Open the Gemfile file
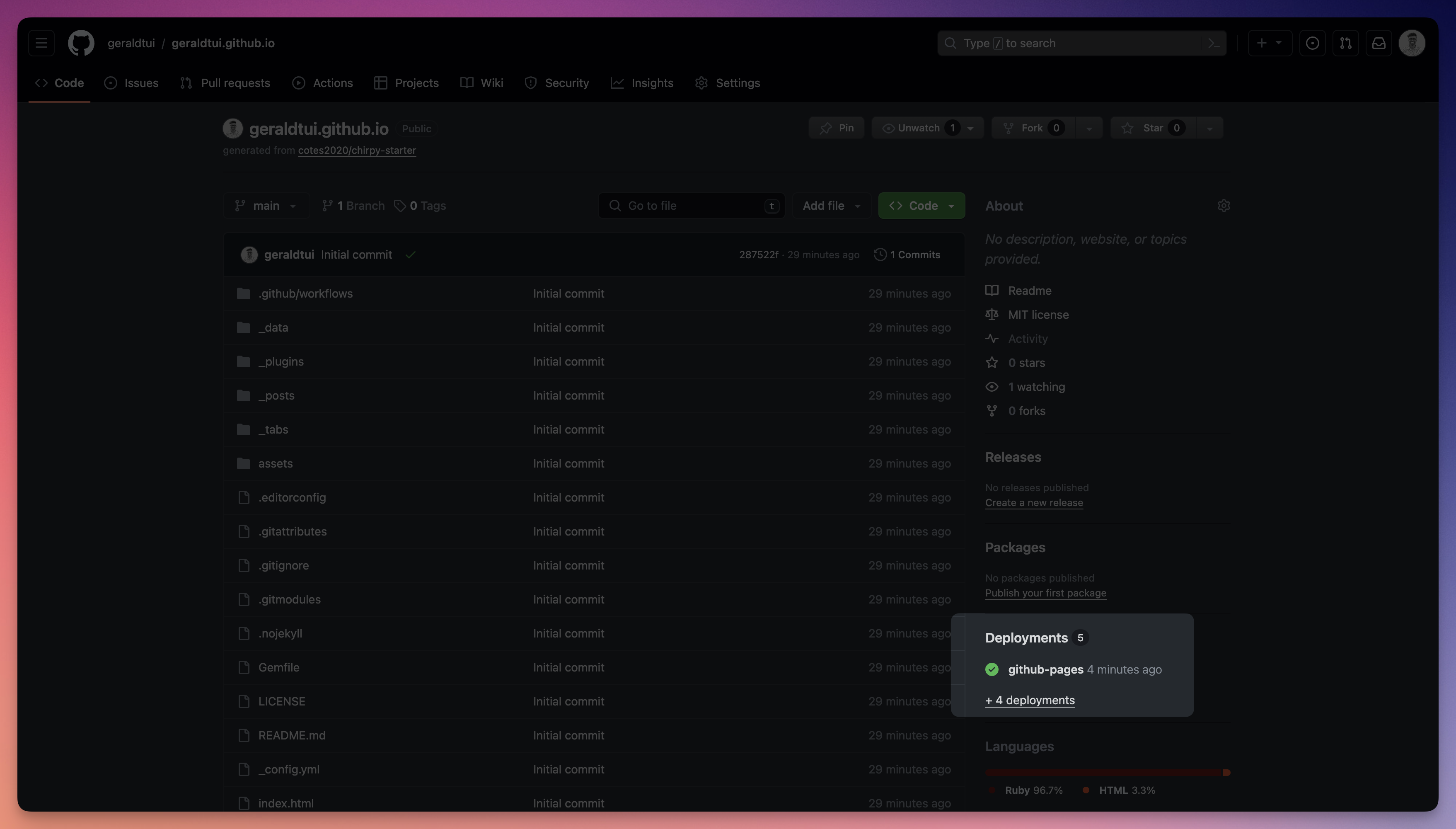The height and width of the screenshot is (829, 1456). pos(279,667)
